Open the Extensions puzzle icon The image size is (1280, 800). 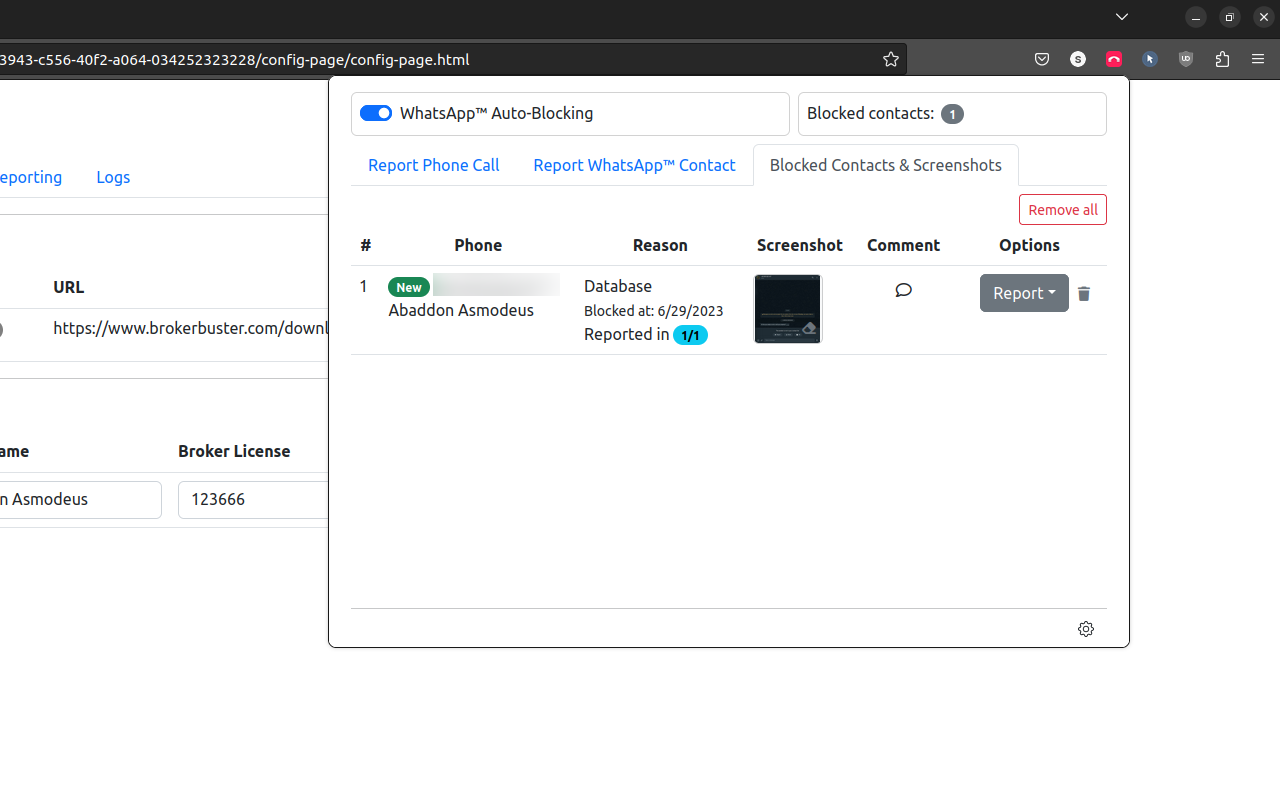click(x=1222, y=59)
